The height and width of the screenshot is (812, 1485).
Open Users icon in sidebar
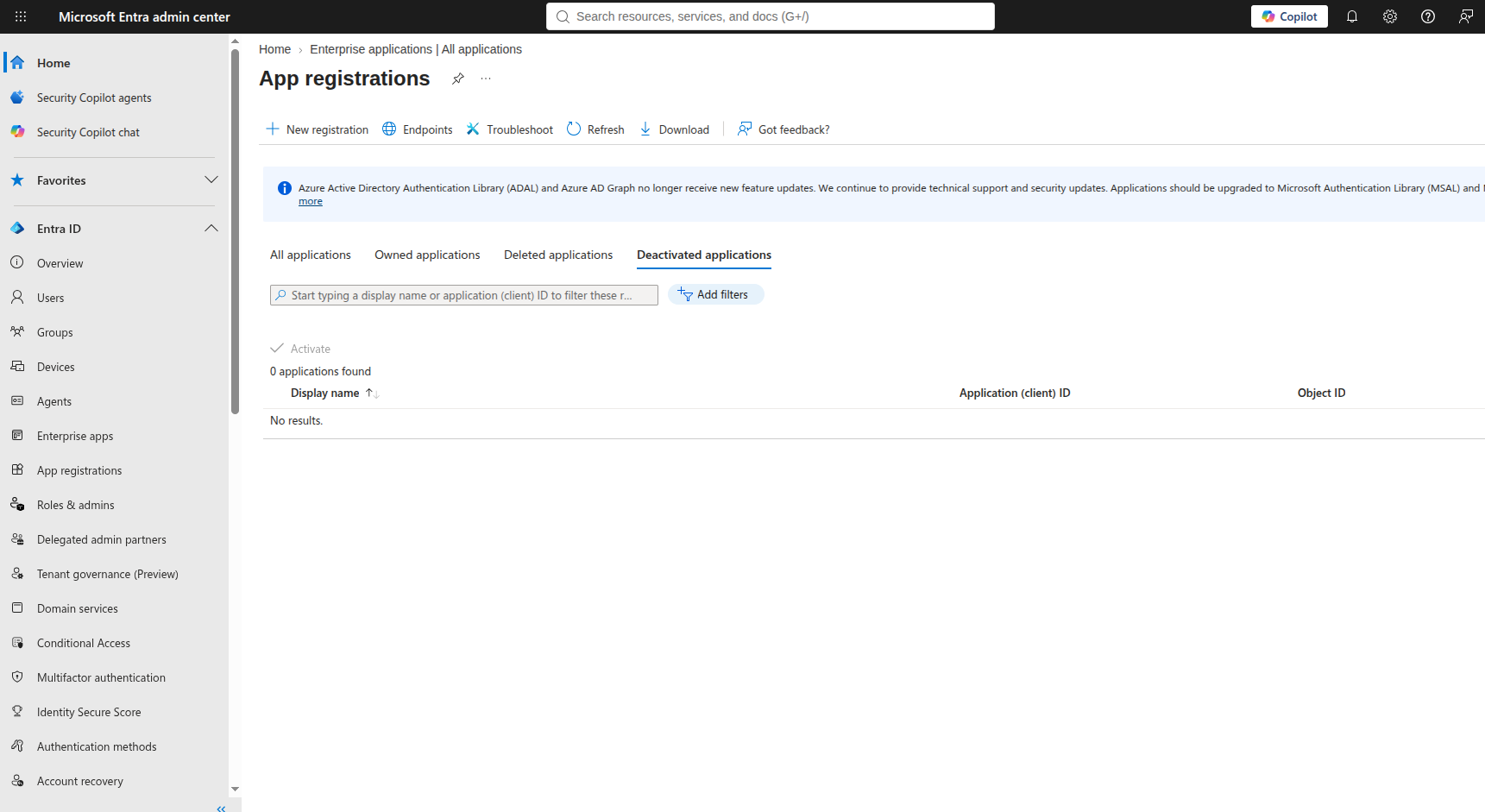(17, 297)
